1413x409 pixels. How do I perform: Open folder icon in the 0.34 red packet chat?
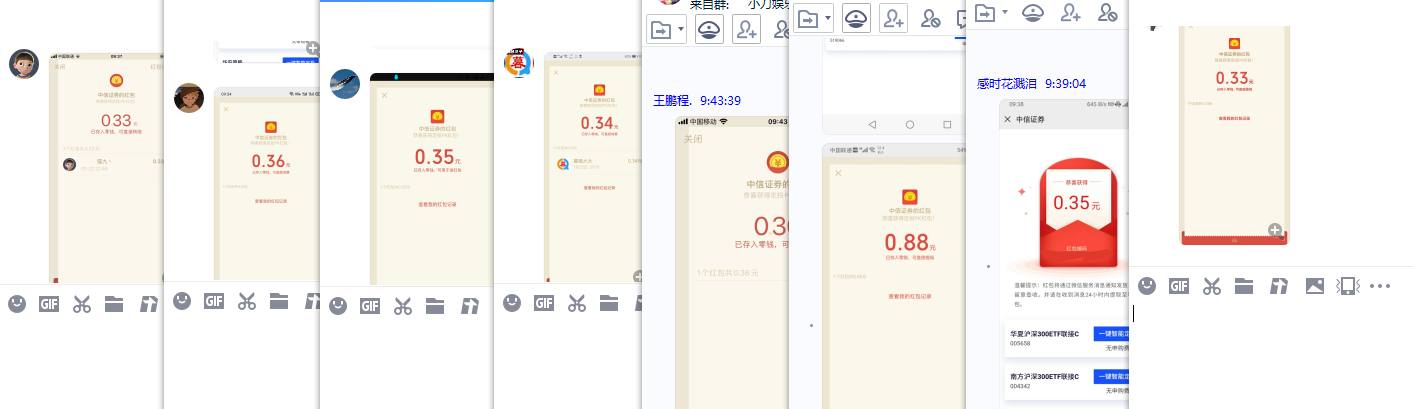point(609,302)
